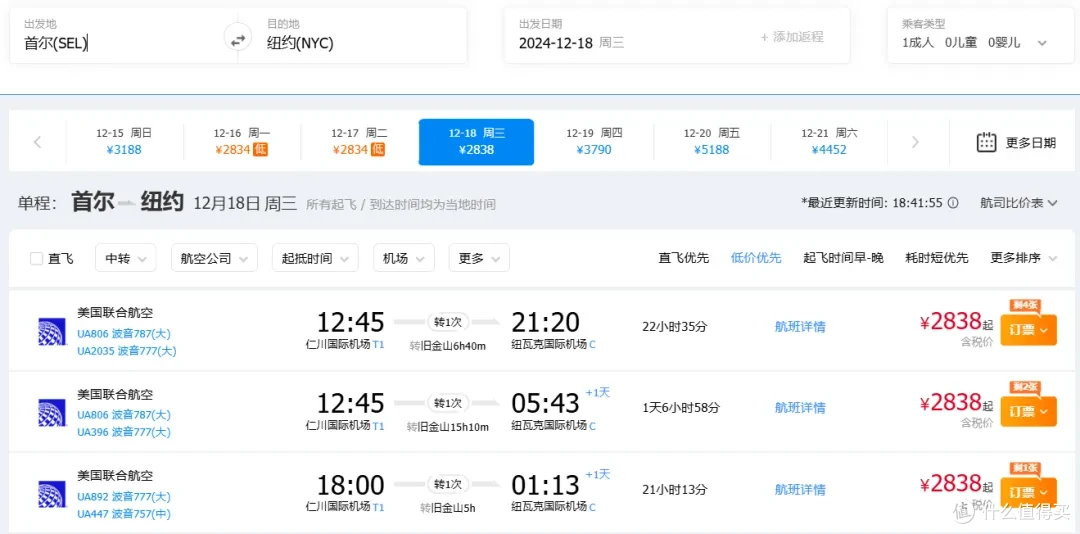Click the 01:13 arrival time

point(546,485)
